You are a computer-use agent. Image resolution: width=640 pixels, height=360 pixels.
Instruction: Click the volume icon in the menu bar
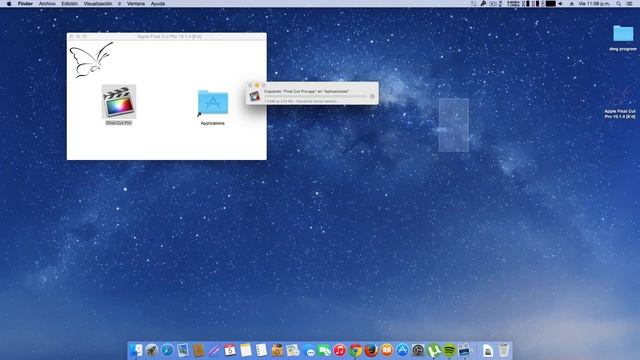coord(560,4)
